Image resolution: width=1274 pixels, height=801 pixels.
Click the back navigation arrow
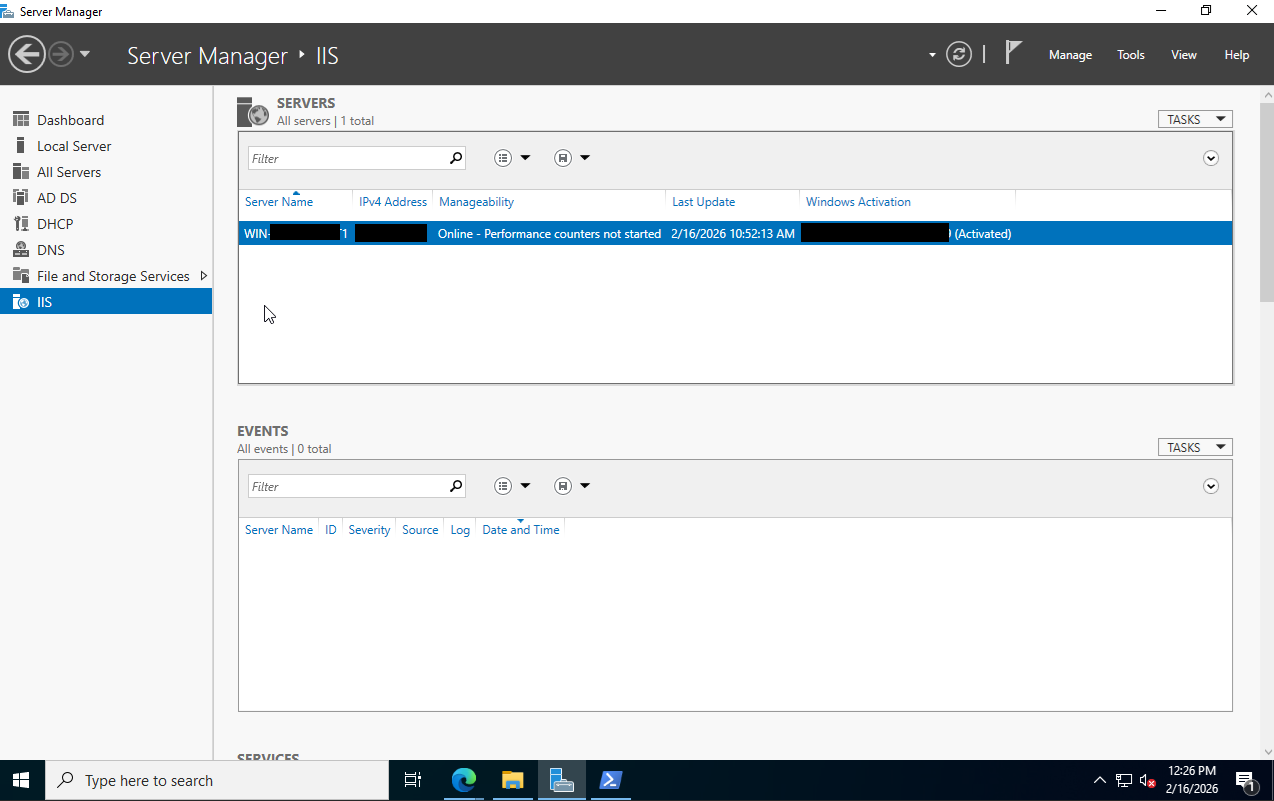27,52
